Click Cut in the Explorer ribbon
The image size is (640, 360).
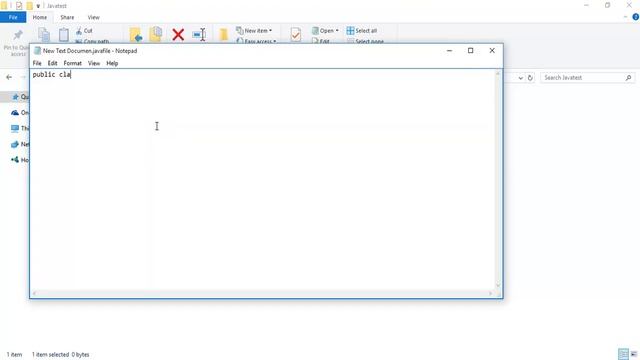[x=84, y=31]
